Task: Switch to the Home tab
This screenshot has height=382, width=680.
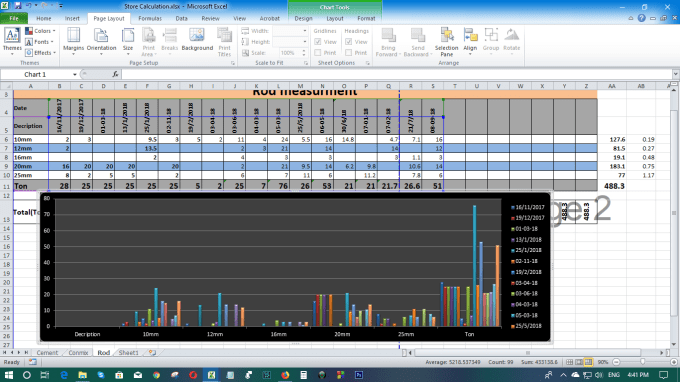Action: click(43, 19)
